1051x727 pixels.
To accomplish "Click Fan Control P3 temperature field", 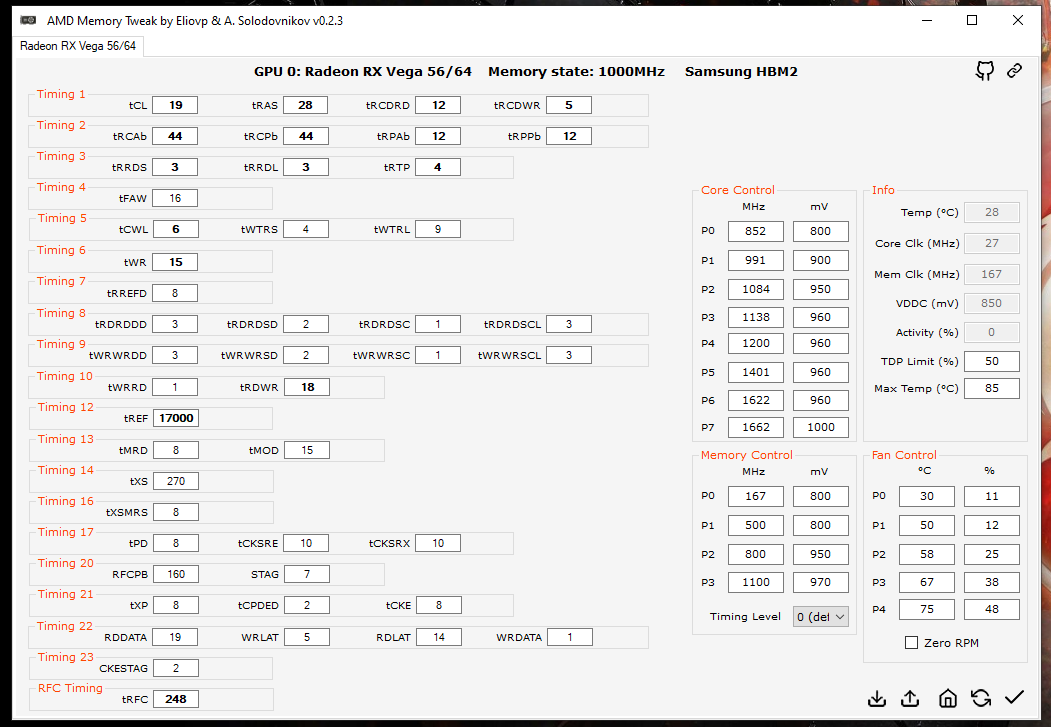I will (x=926, y=582).
